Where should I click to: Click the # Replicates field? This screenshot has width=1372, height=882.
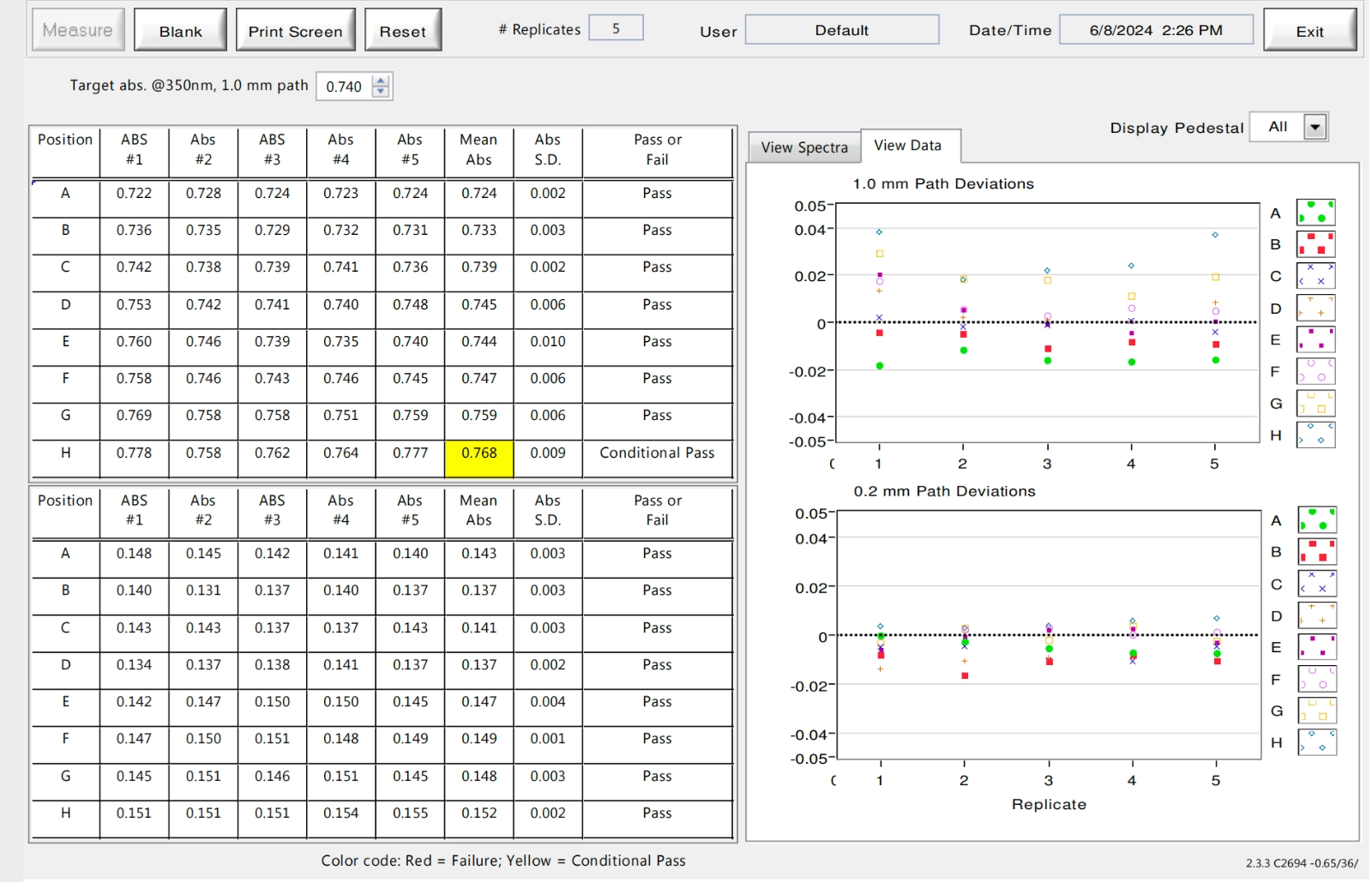tap(616, 28)
